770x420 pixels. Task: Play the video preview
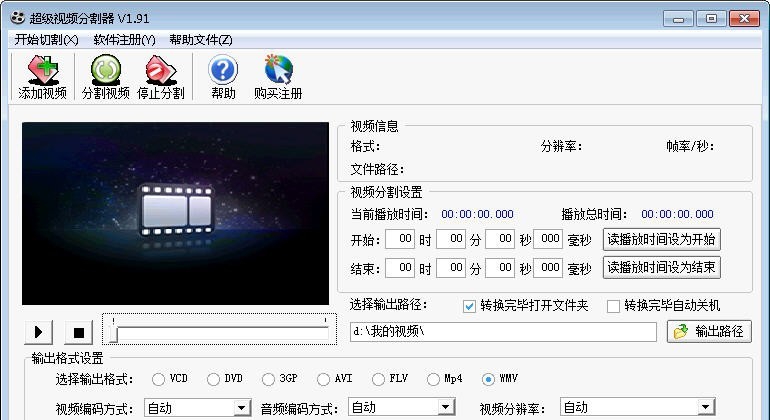[x=38, y=332]
